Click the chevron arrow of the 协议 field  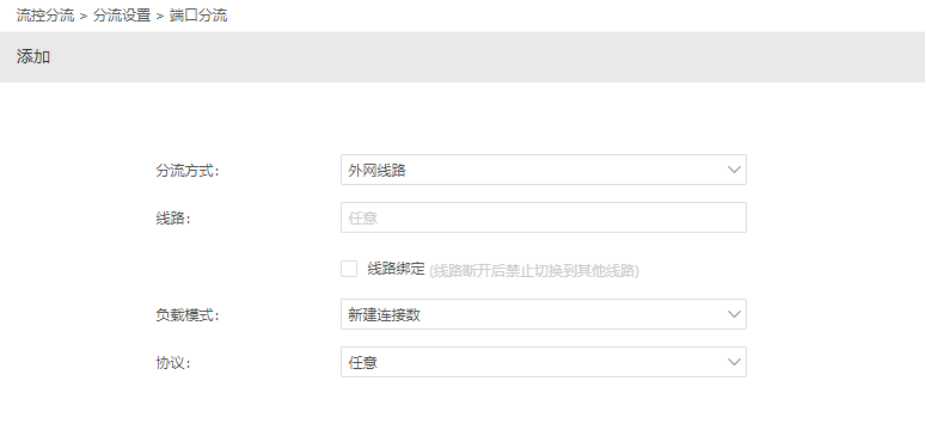[x=733, y=362]
